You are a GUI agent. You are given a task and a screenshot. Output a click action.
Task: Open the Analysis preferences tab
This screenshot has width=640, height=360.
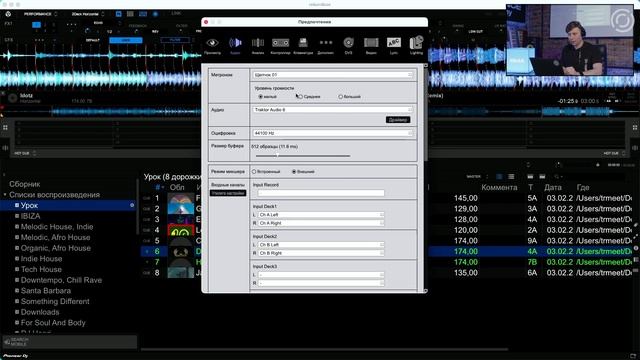coord(258,45)
